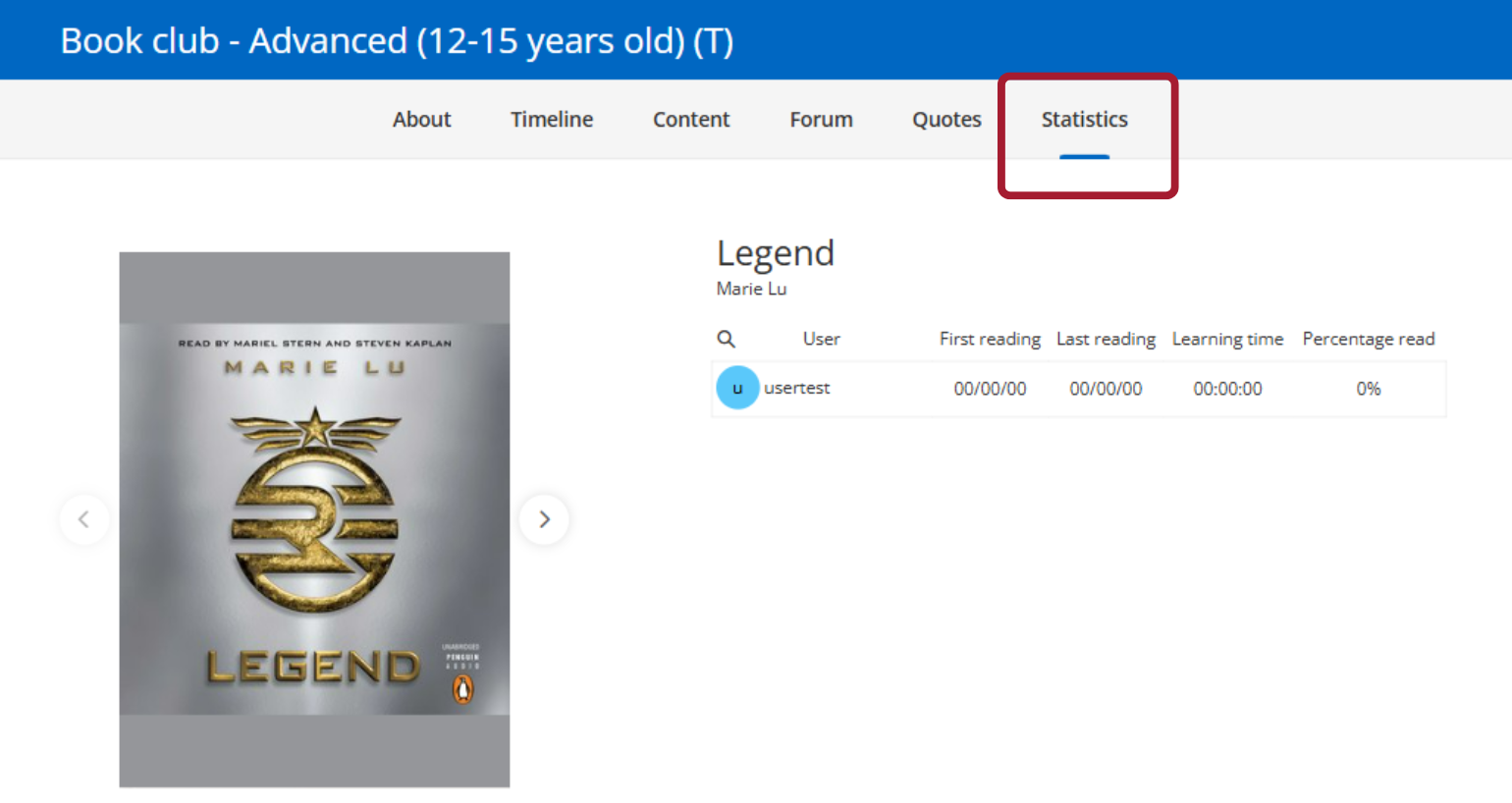Click the Last reading column header
This screenshot has width=1512, height=803.
pos(1106,339)
